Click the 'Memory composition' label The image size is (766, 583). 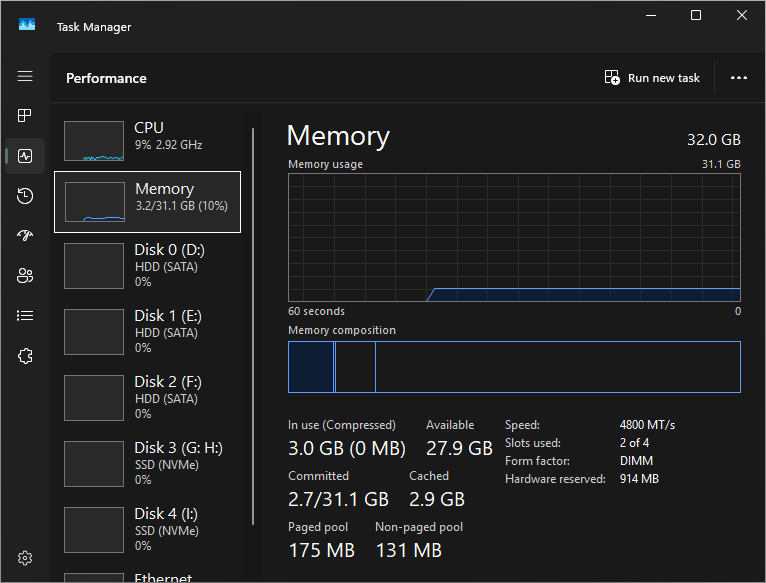(x=342, y=330)
